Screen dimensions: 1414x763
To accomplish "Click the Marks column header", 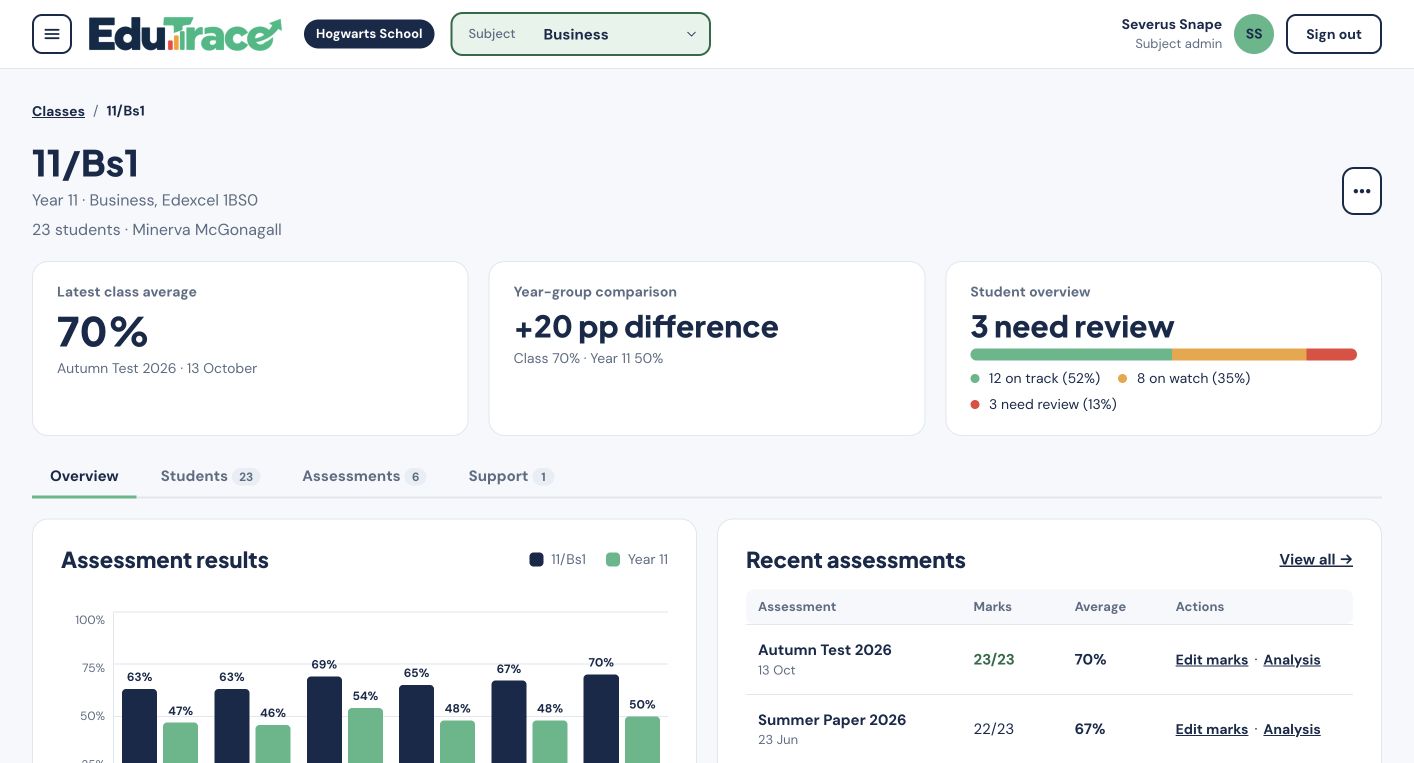I will click(992, 607).
